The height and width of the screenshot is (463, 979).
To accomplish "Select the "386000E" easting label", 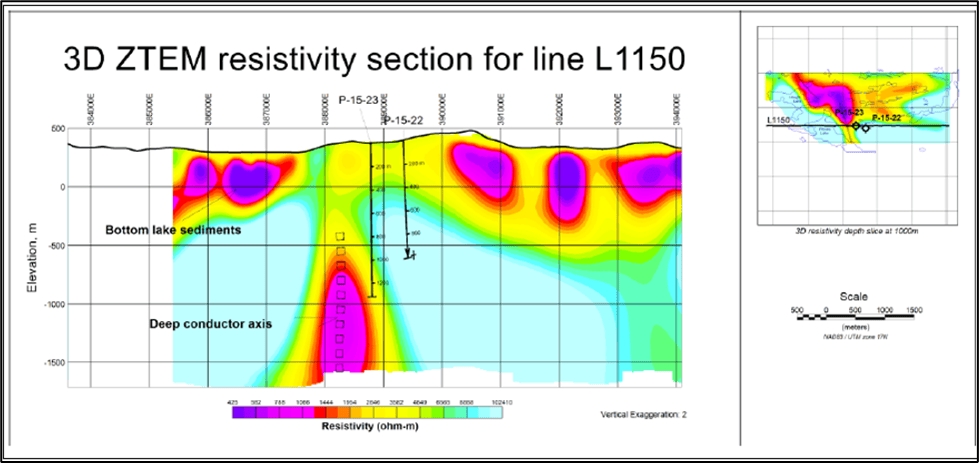I will tap(208, 110).
